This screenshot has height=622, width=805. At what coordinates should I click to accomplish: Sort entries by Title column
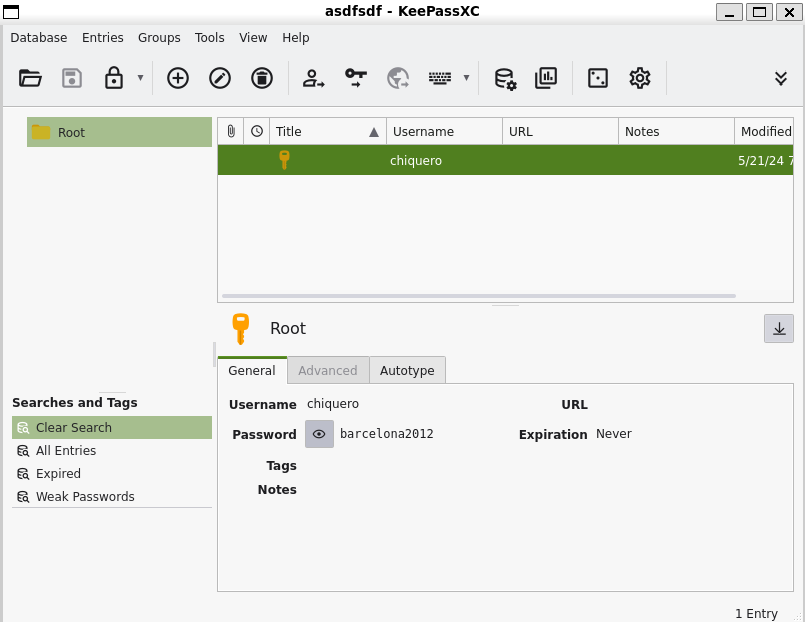(328, 131)
